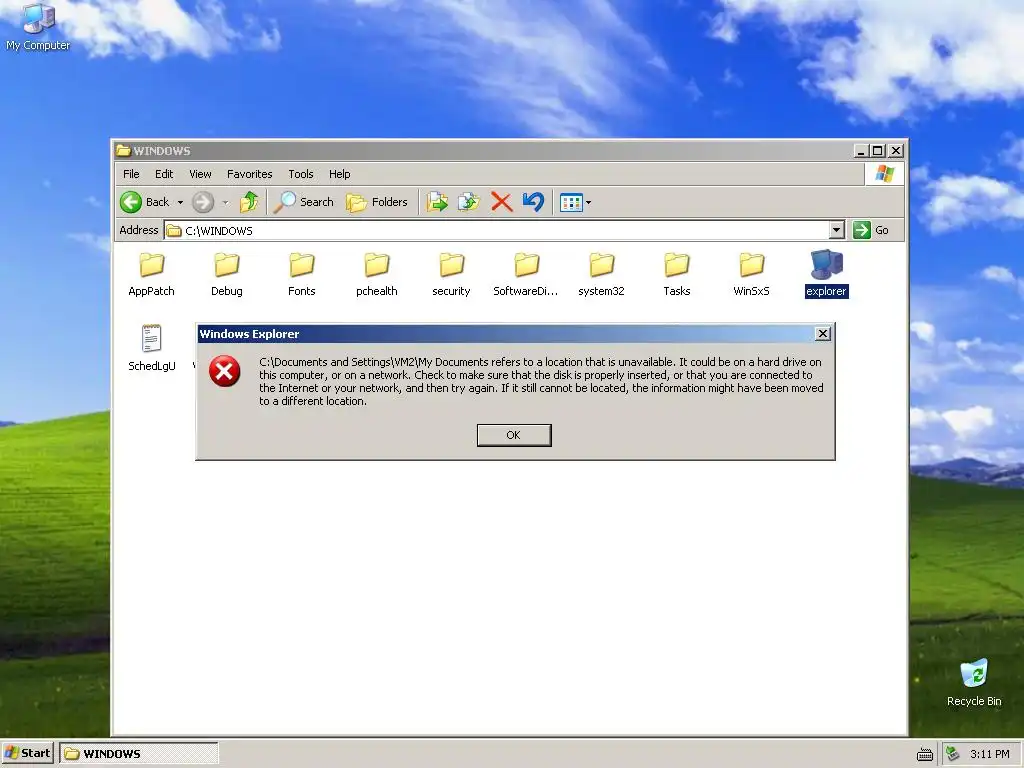Click the Windows flag logo throbber

885,174
